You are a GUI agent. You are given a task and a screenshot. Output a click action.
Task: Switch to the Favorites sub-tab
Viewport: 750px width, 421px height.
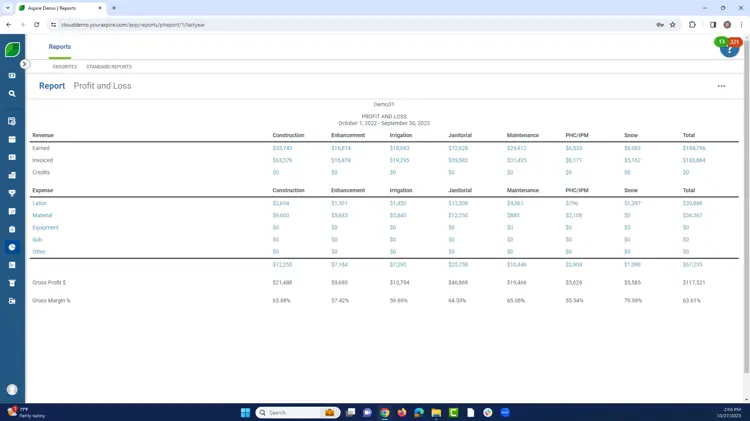pos(65,67)
